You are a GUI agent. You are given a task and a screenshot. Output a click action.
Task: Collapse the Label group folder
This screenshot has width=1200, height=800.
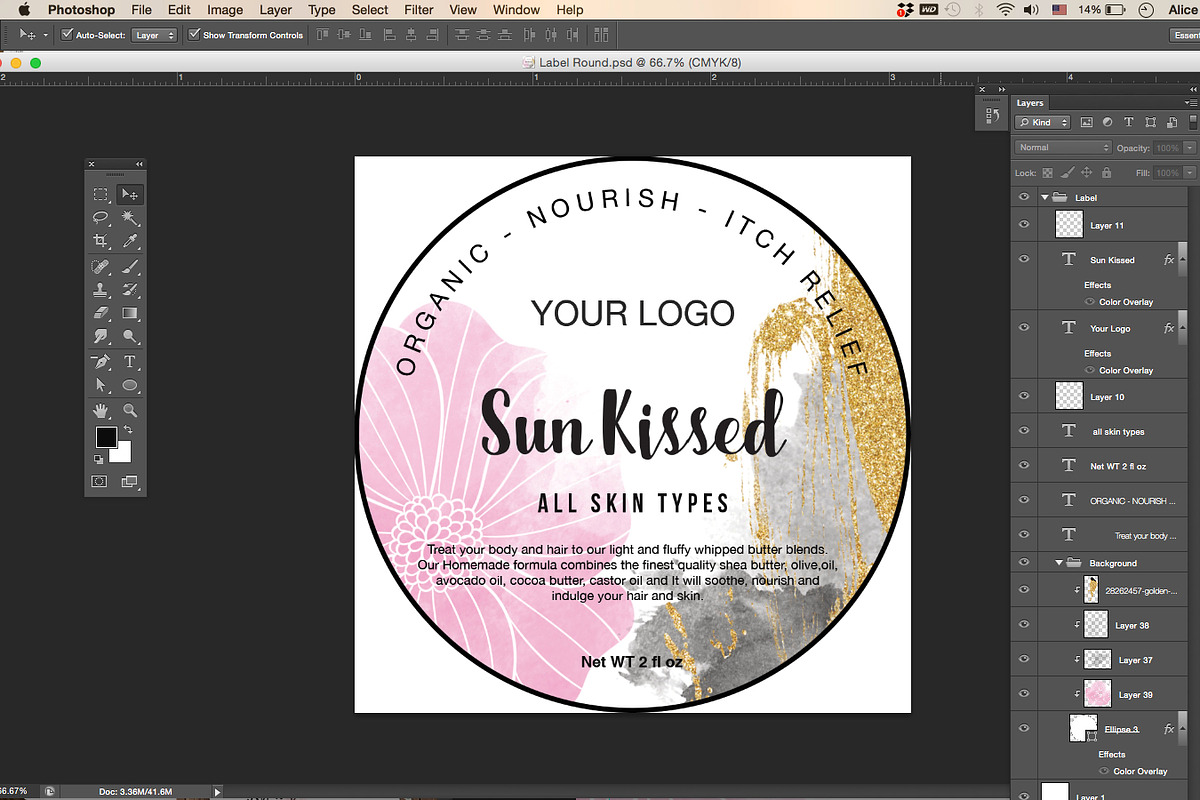(x=1045, y=198)
